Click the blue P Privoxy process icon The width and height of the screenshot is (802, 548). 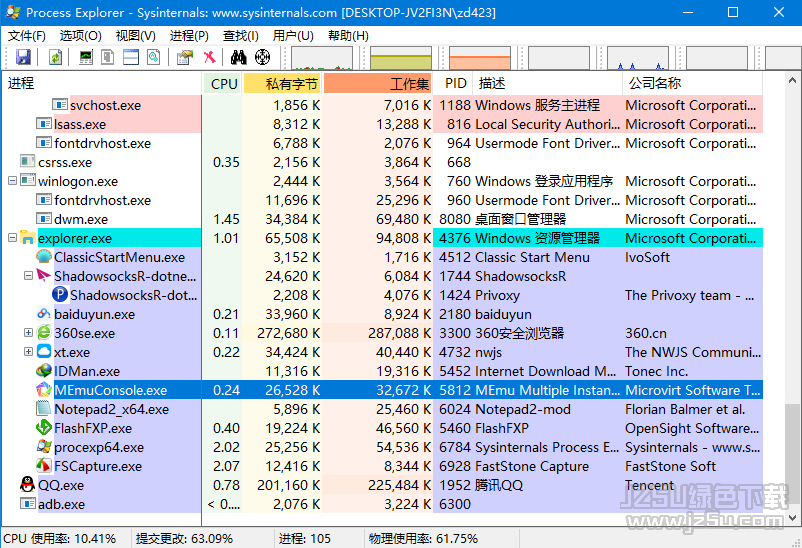[x=60, y=295]
